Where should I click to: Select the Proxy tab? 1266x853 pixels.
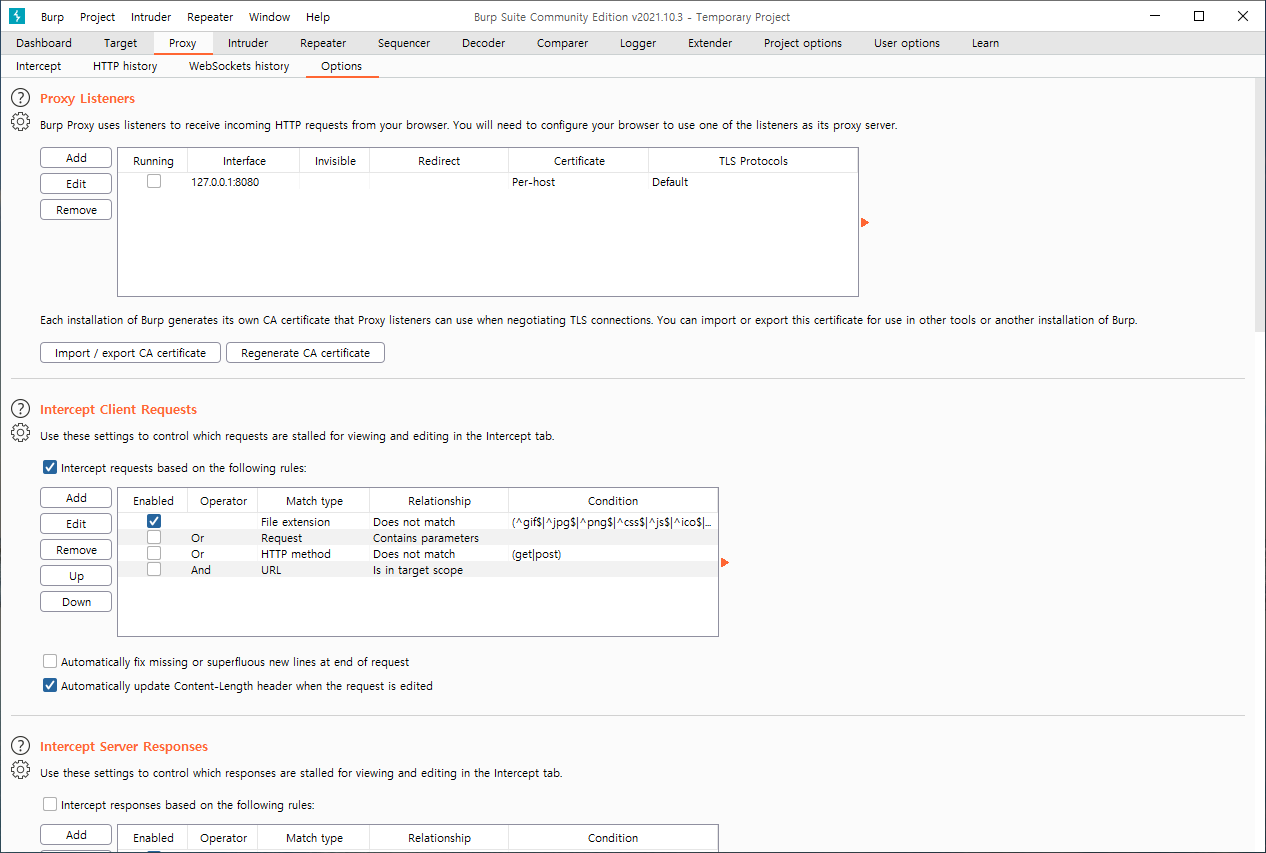click(x=183, y=43)
